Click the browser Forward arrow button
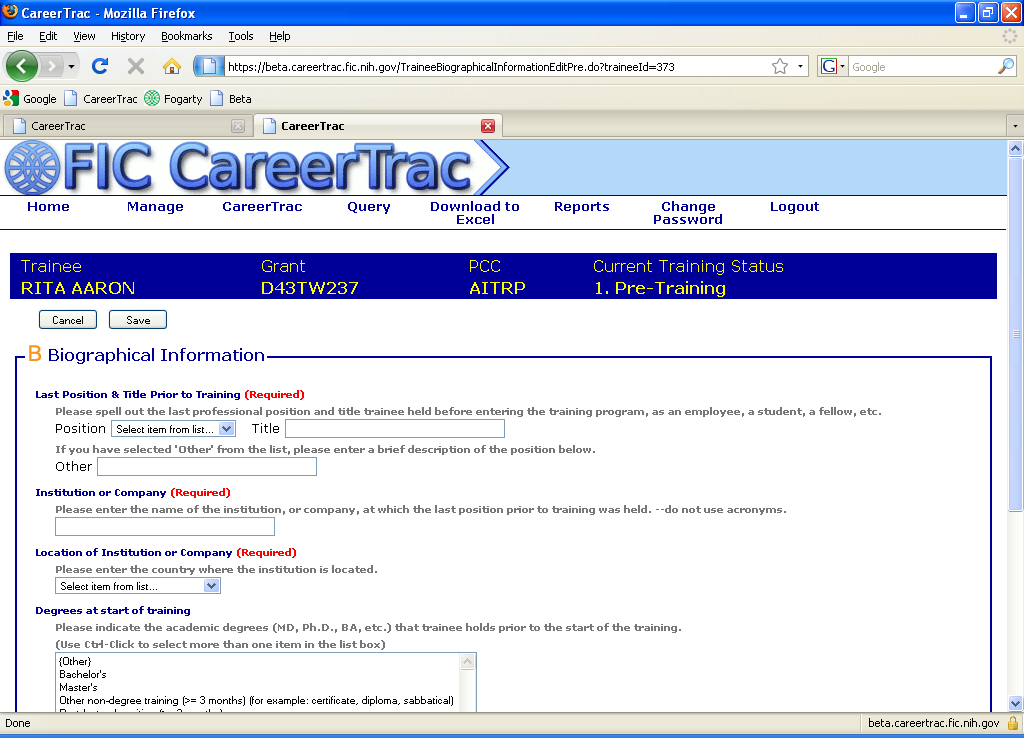The height and width of the screenshot is (738, 1024). click(x=51, y=66)
